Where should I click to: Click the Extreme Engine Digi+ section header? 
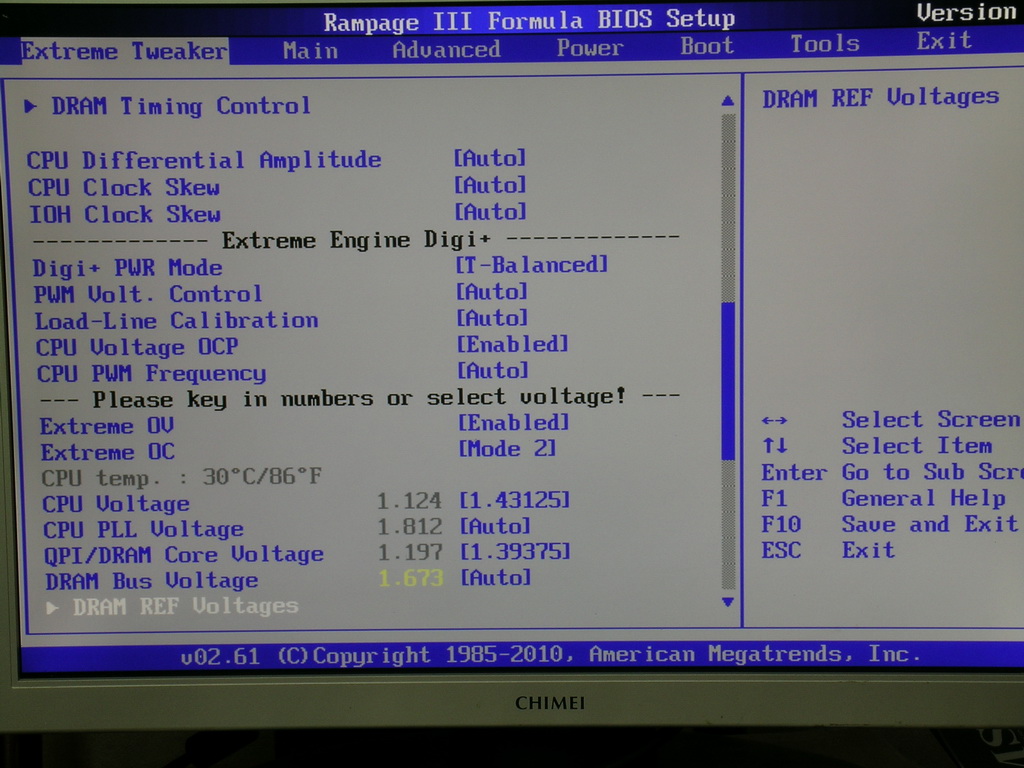(x=356, y=240)
